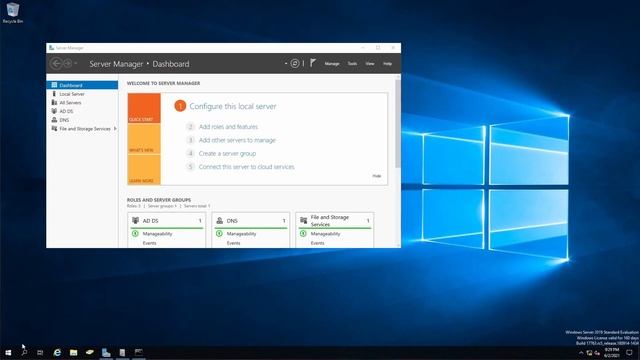This screenshot has height=360, width=640.
Task: Select Dashboard in the left pane
Action: pos(82,85)
